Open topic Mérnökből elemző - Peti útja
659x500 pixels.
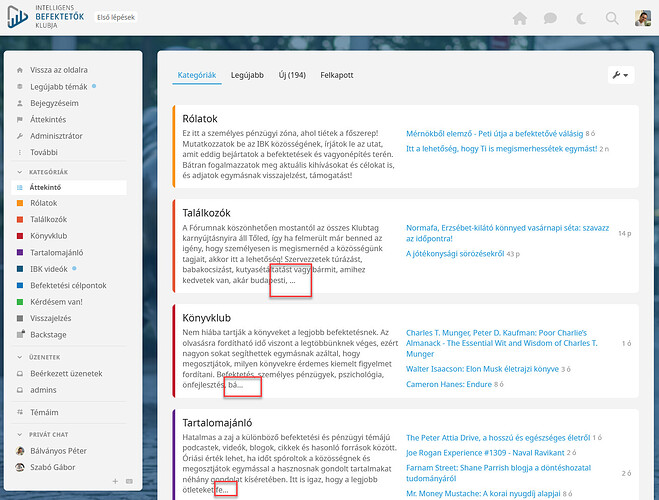494,134
